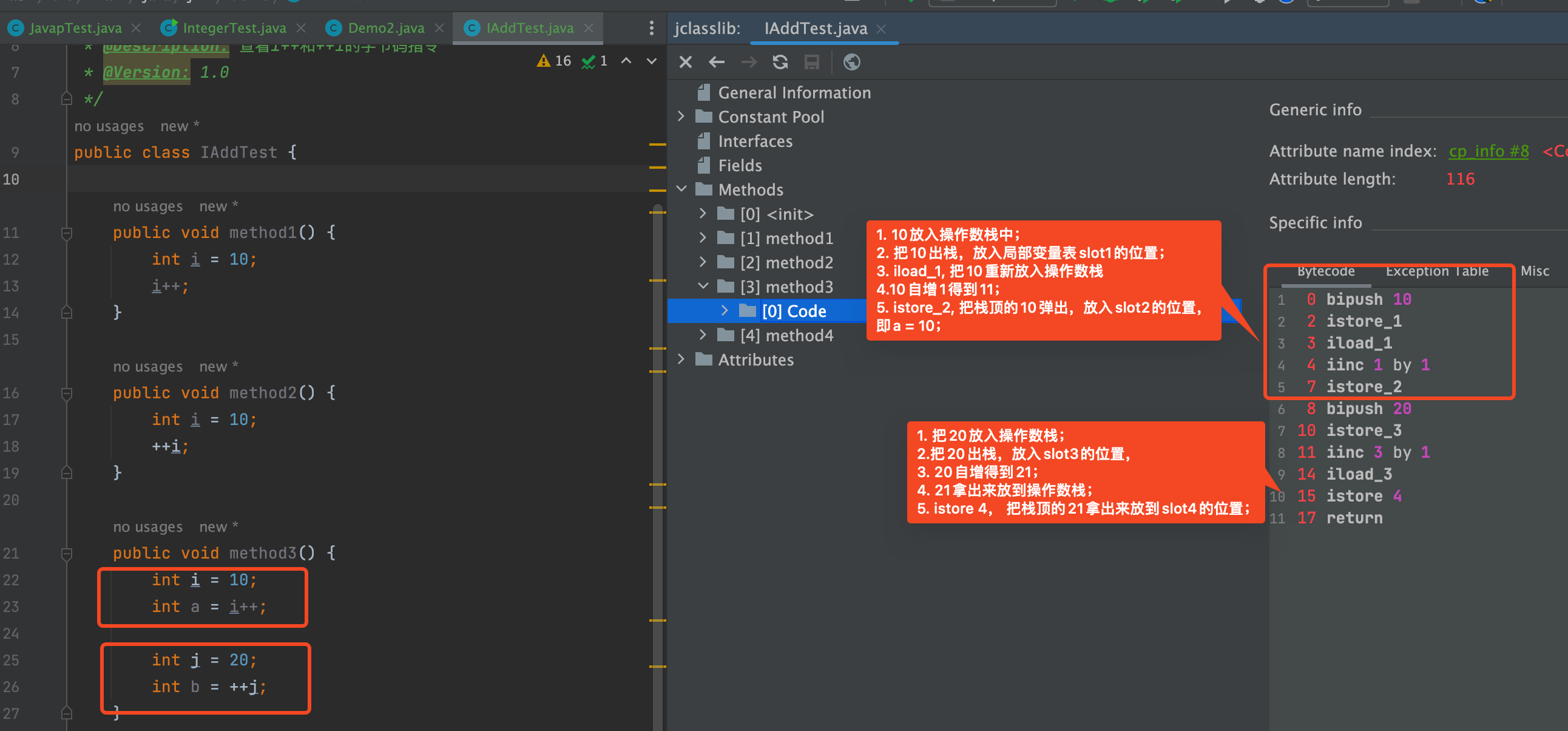Navigate forward using the jclasslib forward arrow
1568x731 pixels.
pyautogui.click(x=749, y=62)
